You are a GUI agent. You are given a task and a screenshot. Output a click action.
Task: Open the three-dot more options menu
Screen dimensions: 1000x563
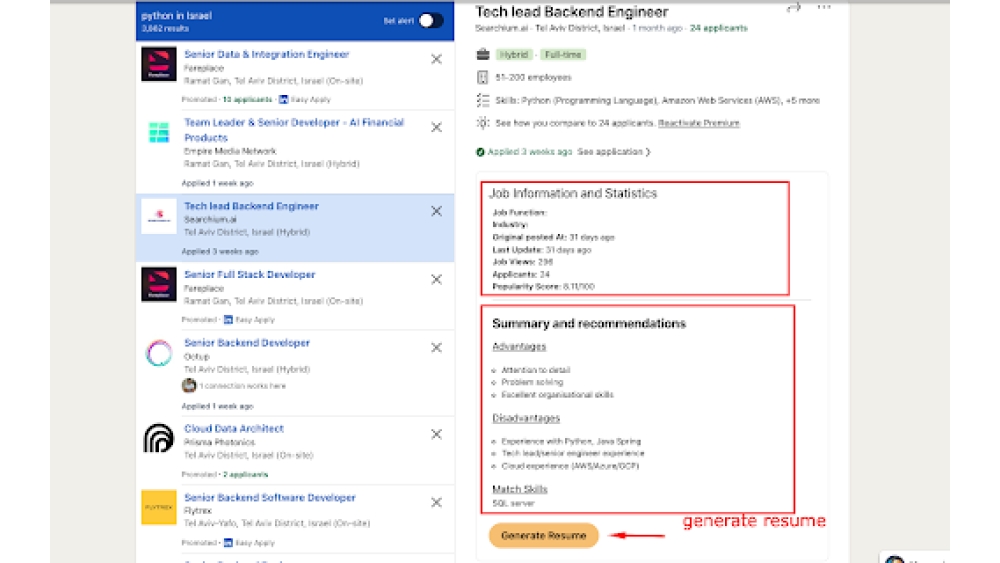click(x=824, y=8)
